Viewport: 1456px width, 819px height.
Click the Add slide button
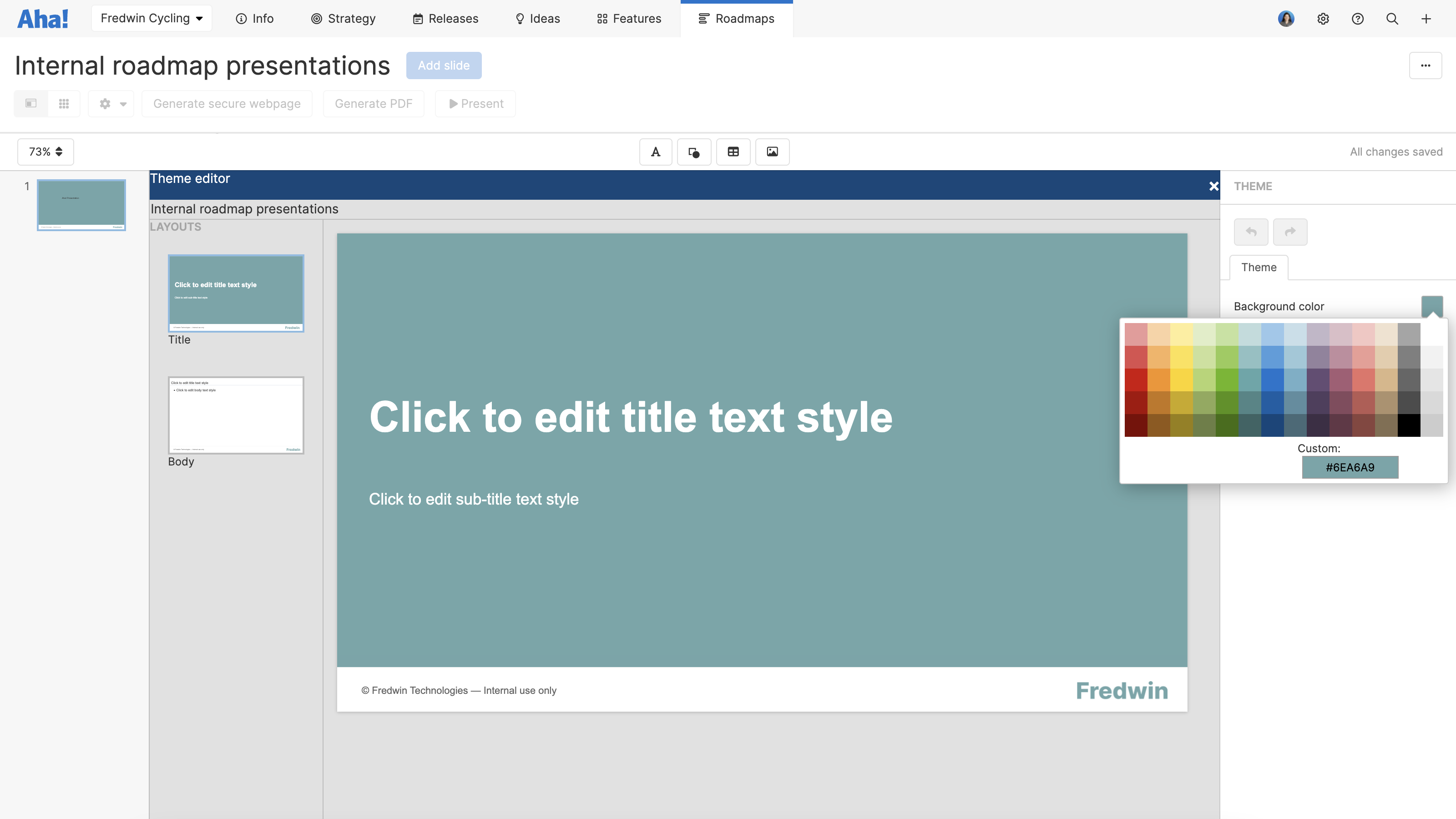443,65
